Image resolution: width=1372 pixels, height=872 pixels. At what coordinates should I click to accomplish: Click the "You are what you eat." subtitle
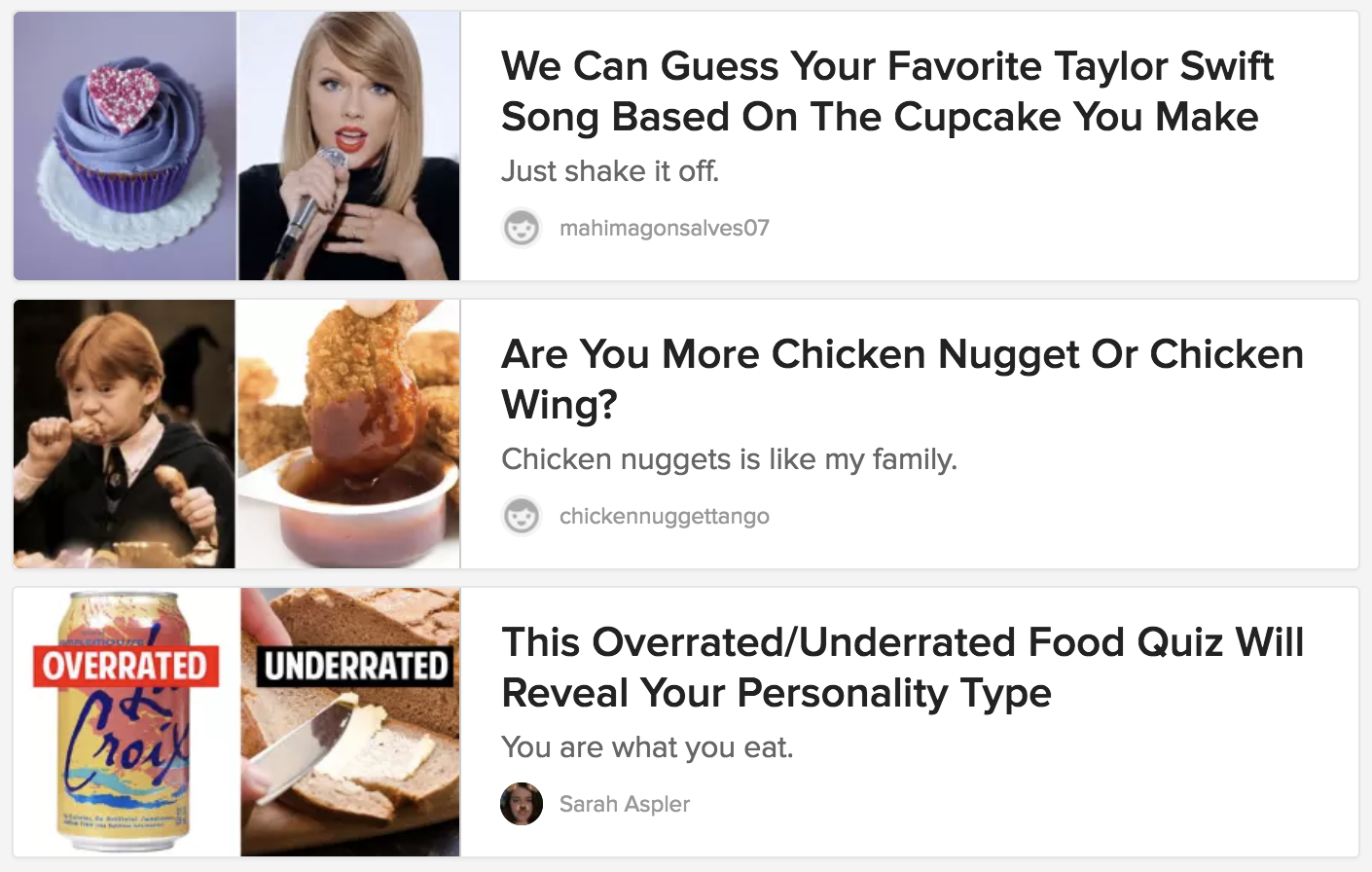click(647, 747)
